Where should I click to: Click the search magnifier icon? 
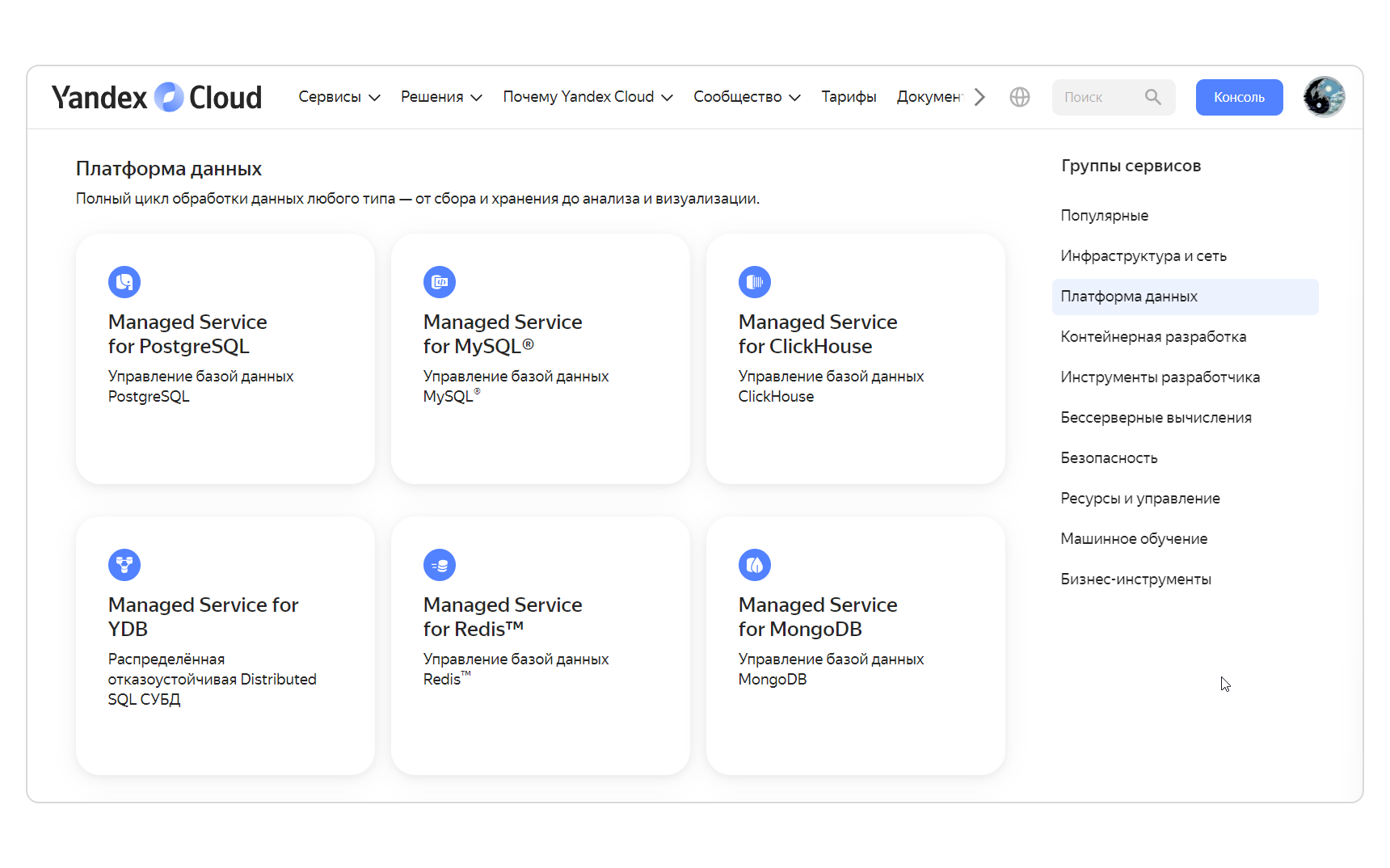pos(1153,97)
